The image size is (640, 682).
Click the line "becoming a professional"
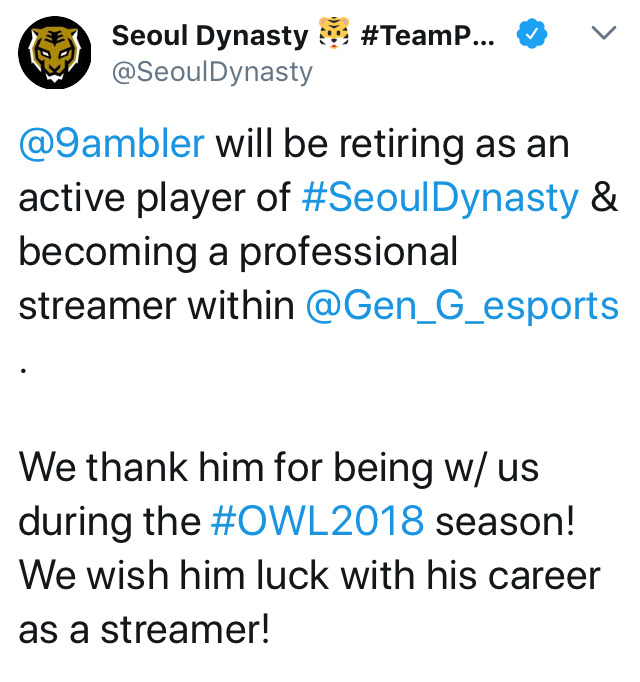coord(238,251)
